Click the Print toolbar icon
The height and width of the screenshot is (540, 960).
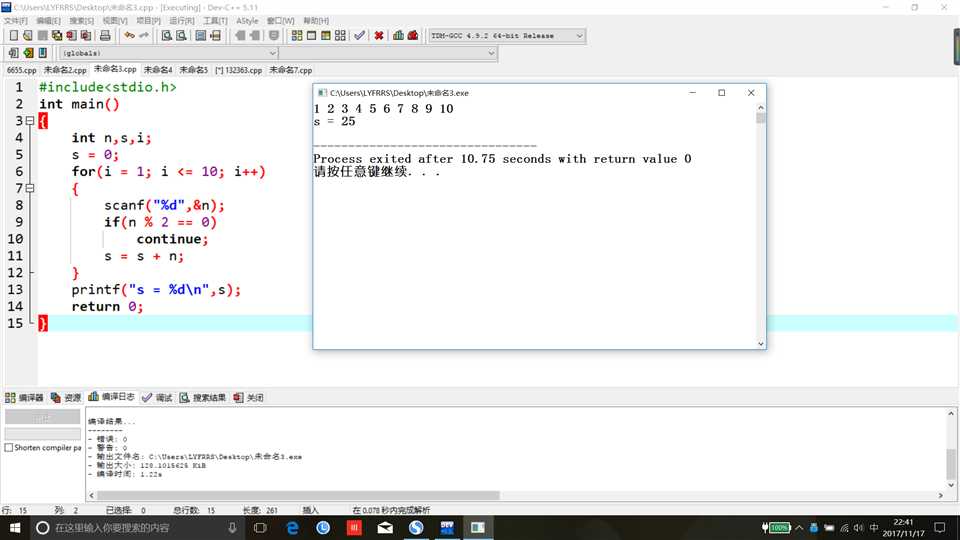[105, 36]
